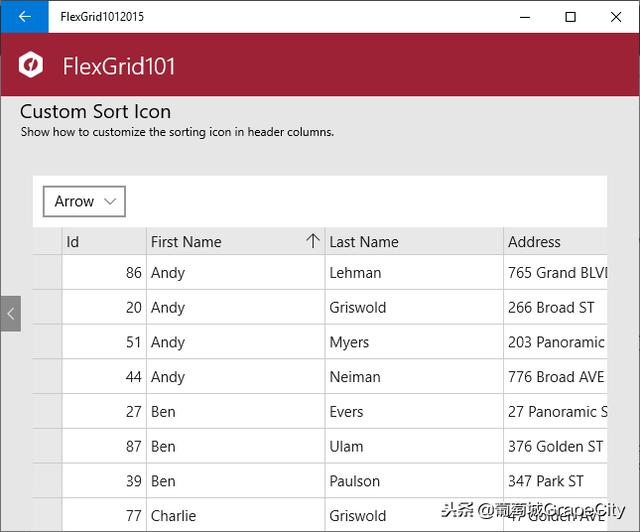Click the Charlie first name cell

pos(236,515)
